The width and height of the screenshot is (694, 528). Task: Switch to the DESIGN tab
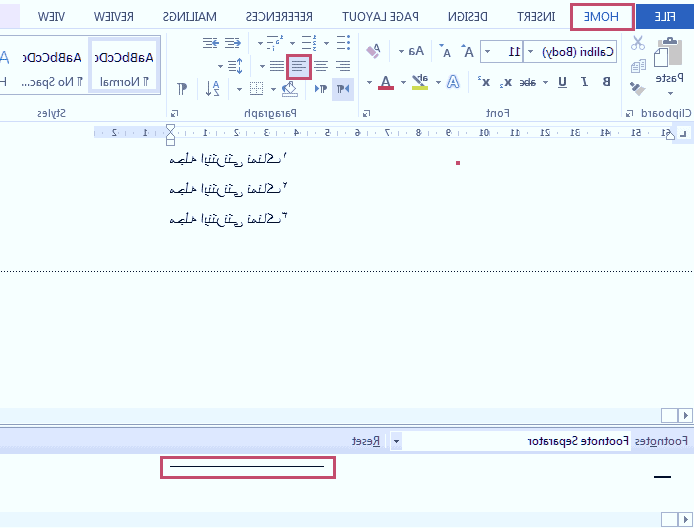(467, 17)
